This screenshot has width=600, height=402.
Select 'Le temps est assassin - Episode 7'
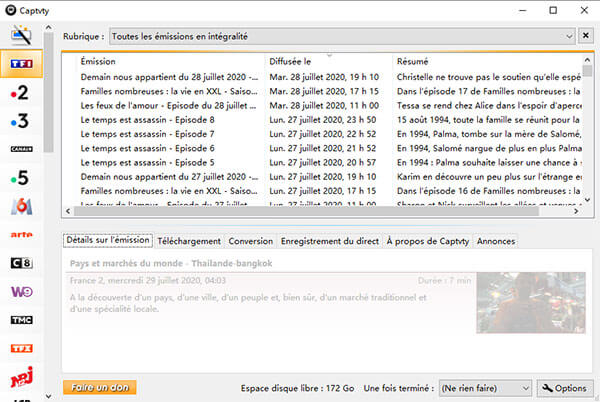(x=147, y=134)
